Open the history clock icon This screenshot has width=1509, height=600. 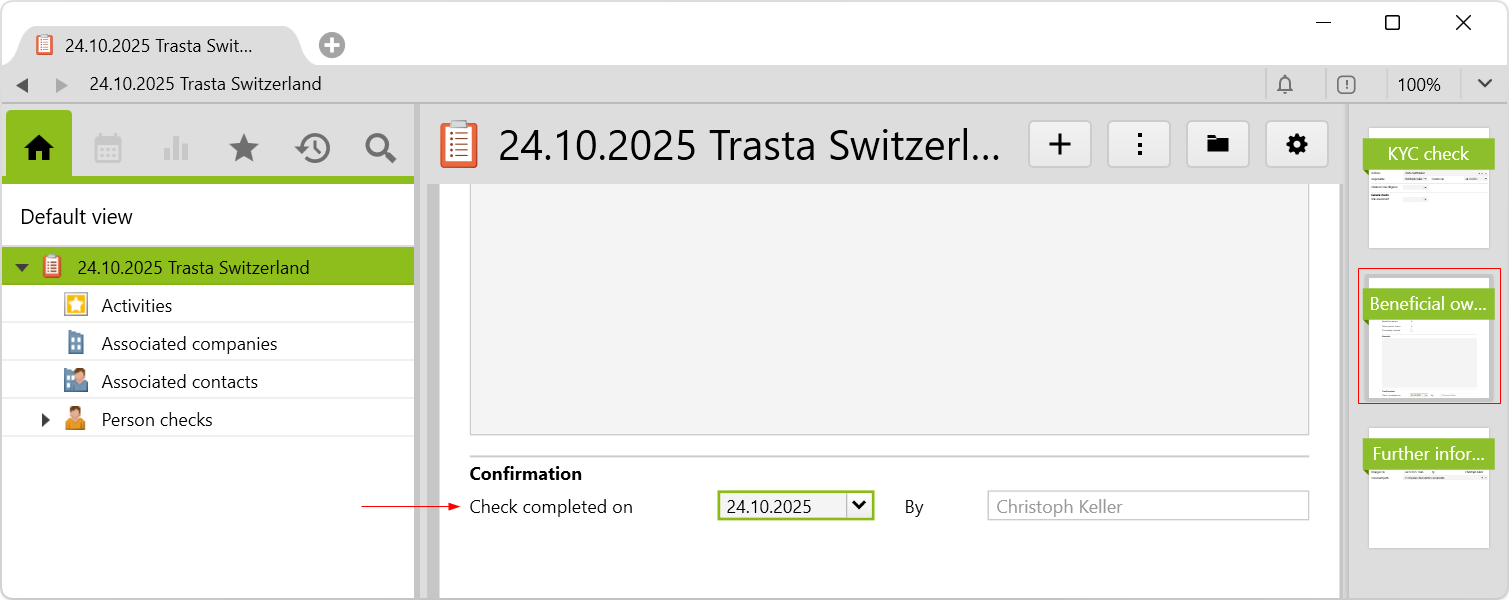pyautogui.click(x=312, y=148)
